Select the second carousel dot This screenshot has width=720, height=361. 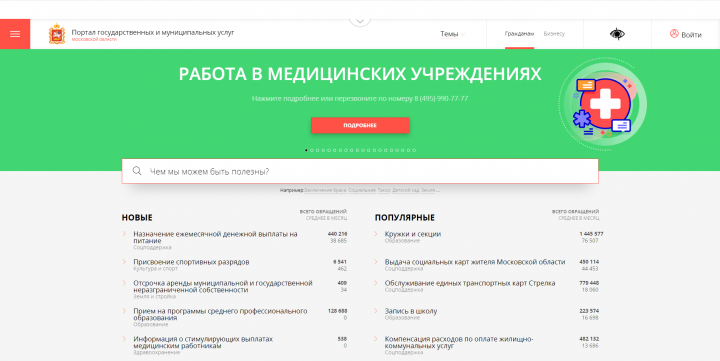click(x=312, y=150)
